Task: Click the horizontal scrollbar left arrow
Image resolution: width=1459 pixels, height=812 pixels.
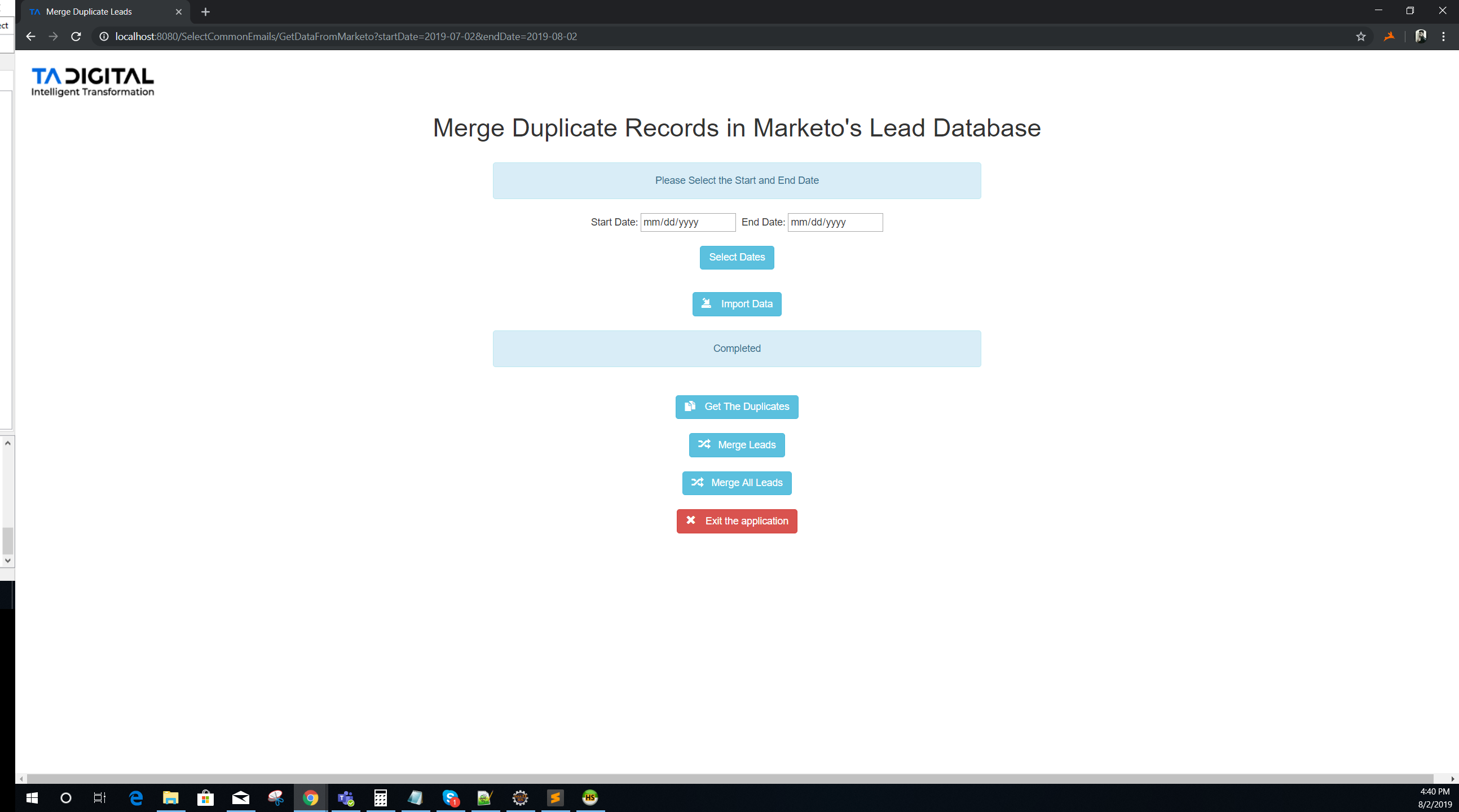Action: (21, 779)
